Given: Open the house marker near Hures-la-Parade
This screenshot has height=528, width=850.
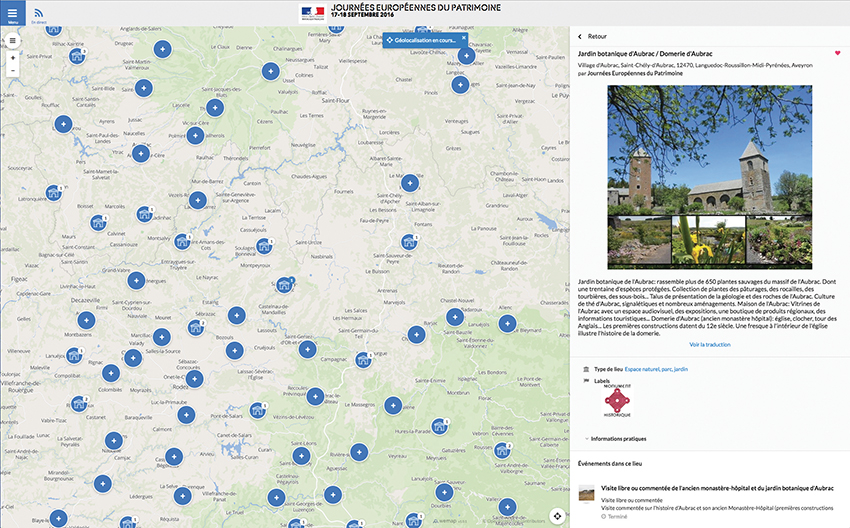Looking at the screenshot, I should tap(439, 427).
